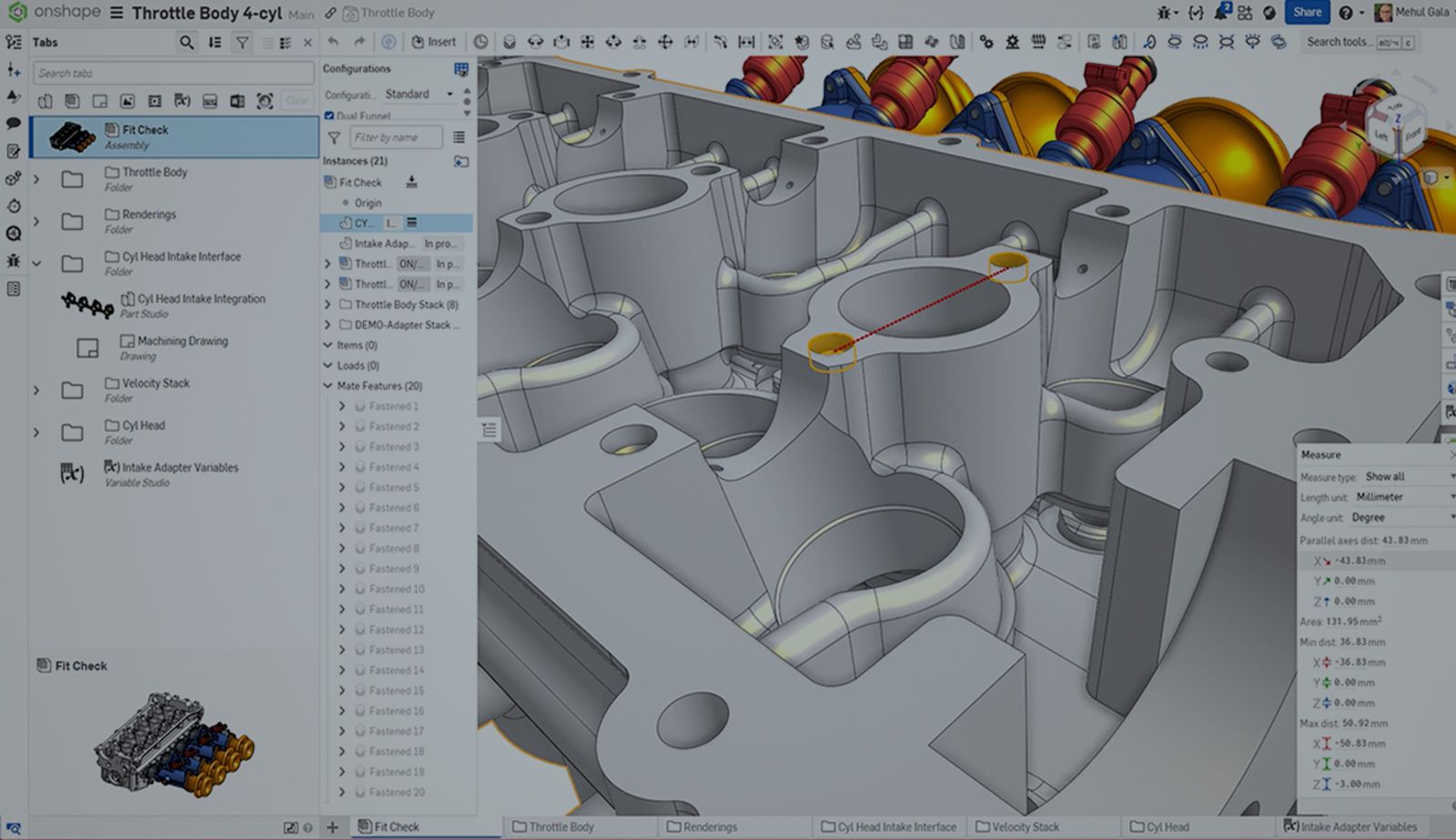
Task: Click the Undo arrow icon
Action: (x=332, y=41)
